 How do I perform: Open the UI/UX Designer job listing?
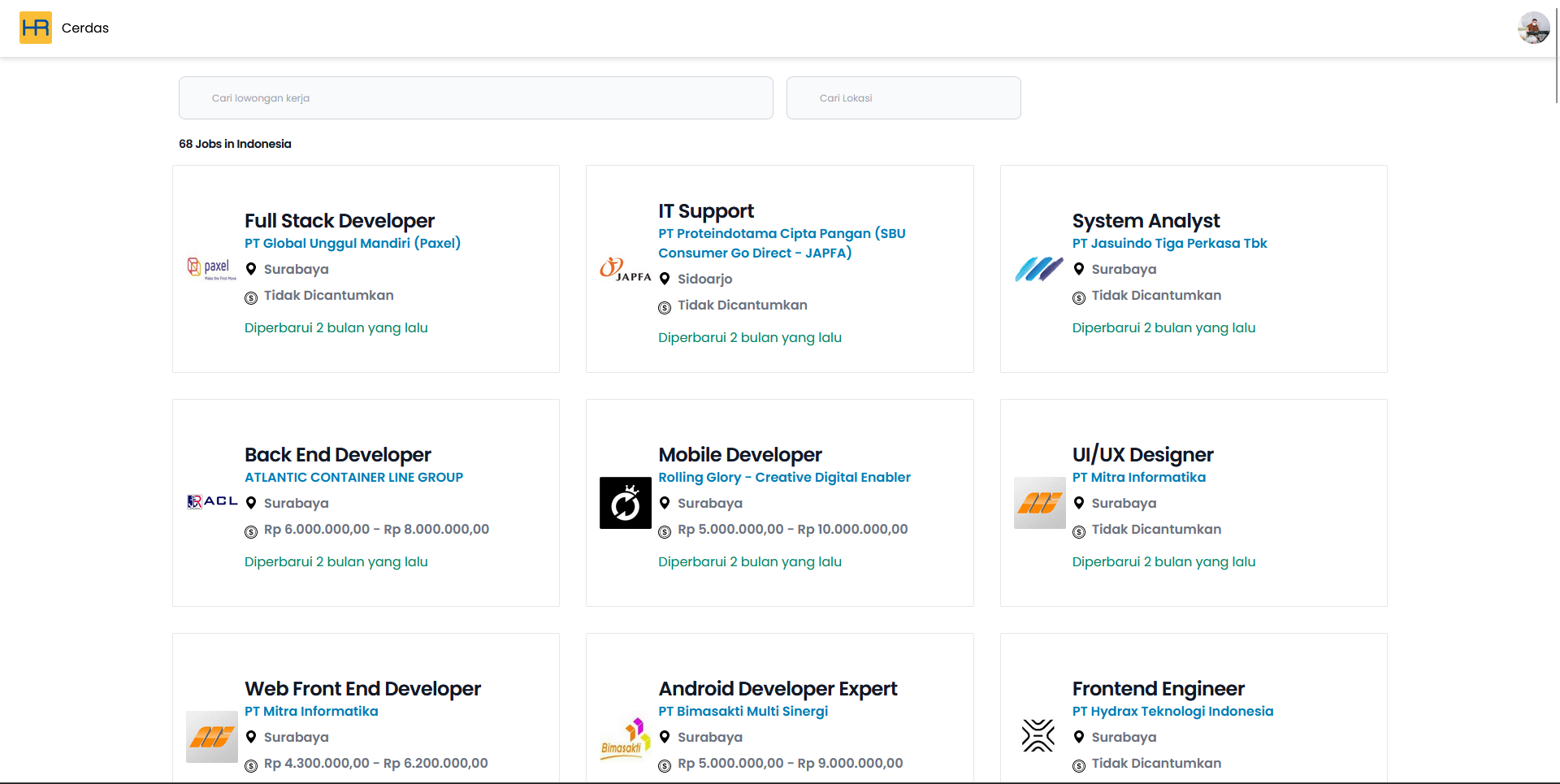1142,455
